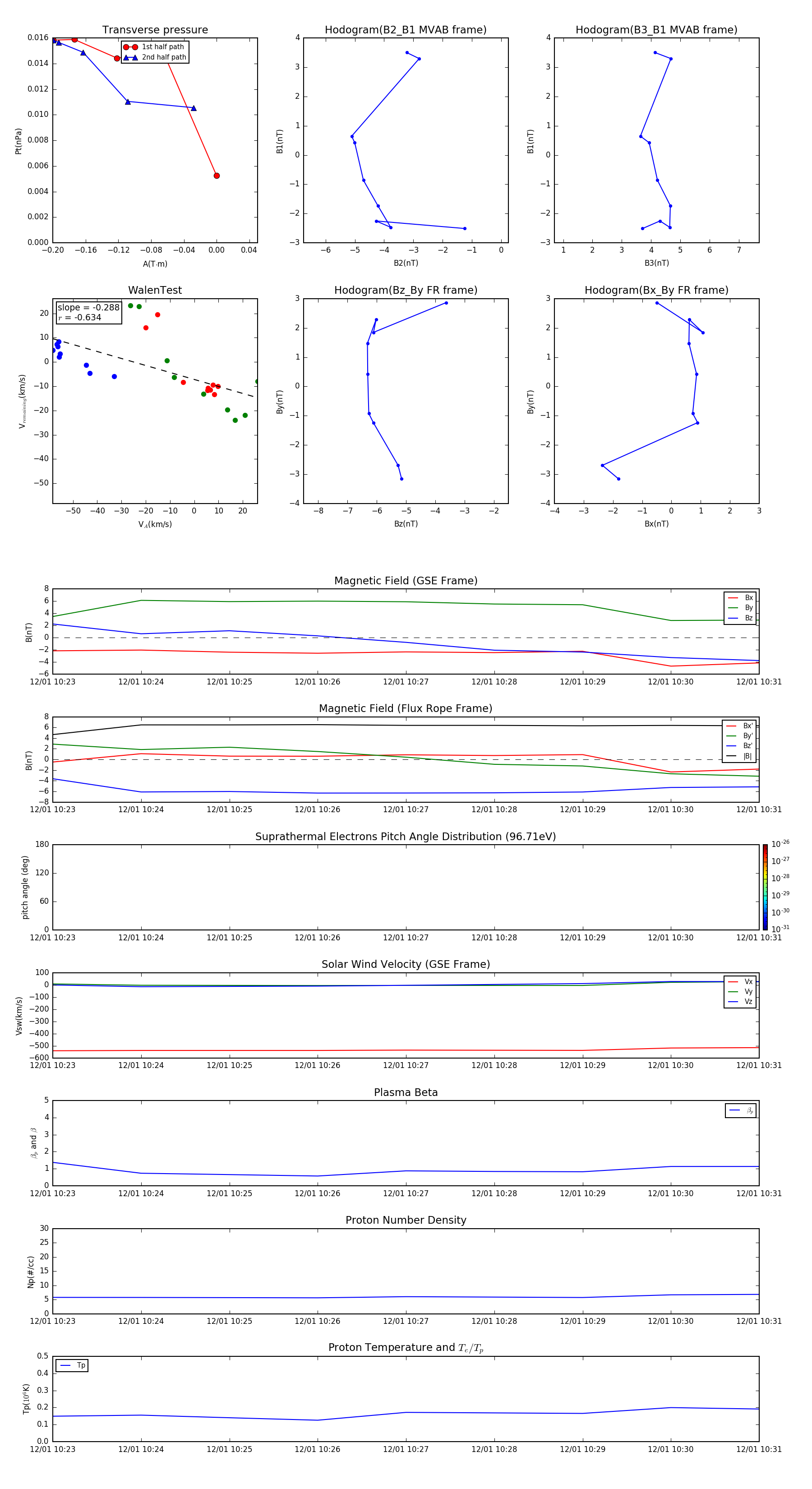This screenshot has width=812, height=1489.
Task: Click the 'Hodogram(B3_B1 MVAB frame)' title
Action: [x=656, y=30]
